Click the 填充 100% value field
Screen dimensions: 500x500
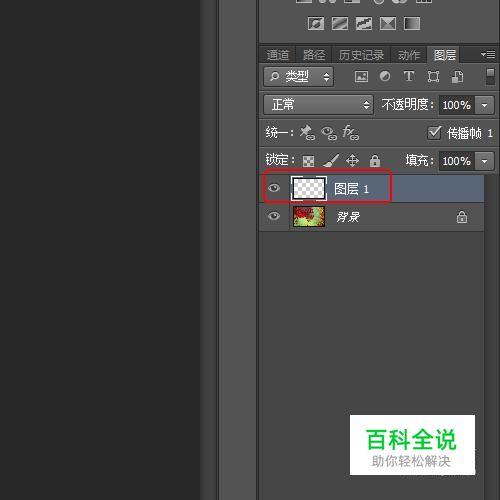click(457, 161)
